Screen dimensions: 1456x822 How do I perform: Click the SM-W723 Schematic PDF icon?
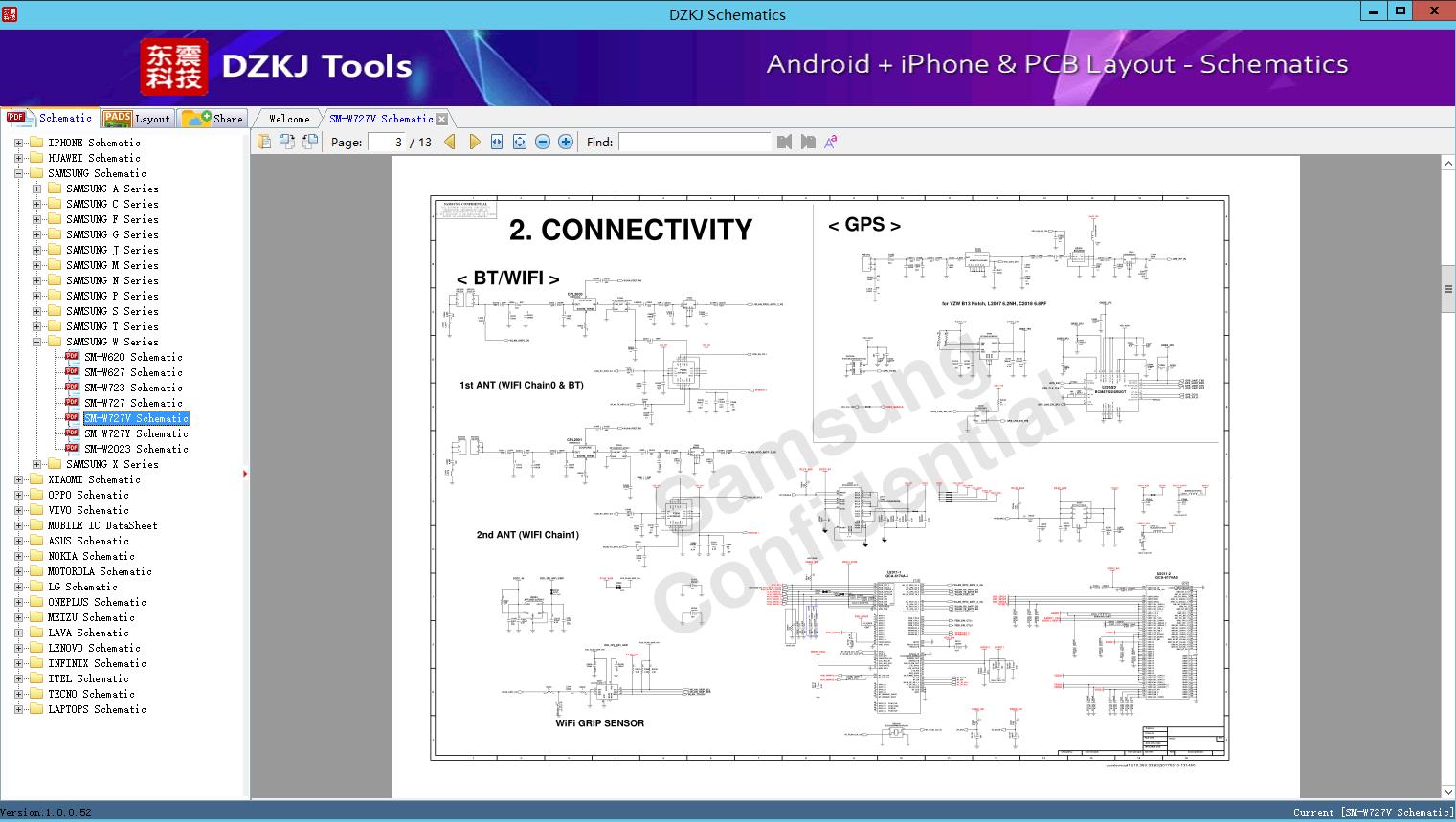72,388
